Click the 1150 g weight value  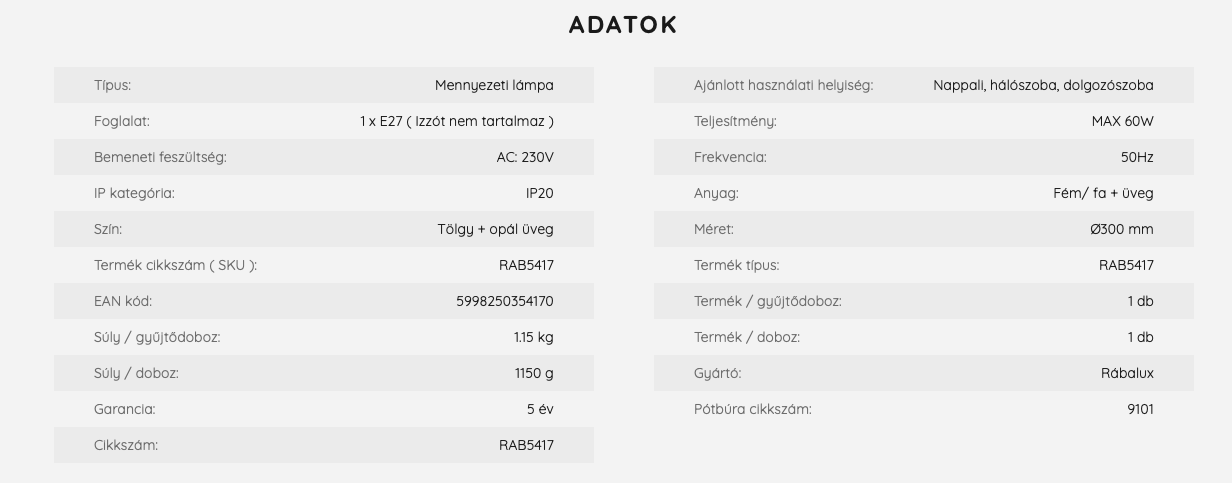(x=534, y=373)
